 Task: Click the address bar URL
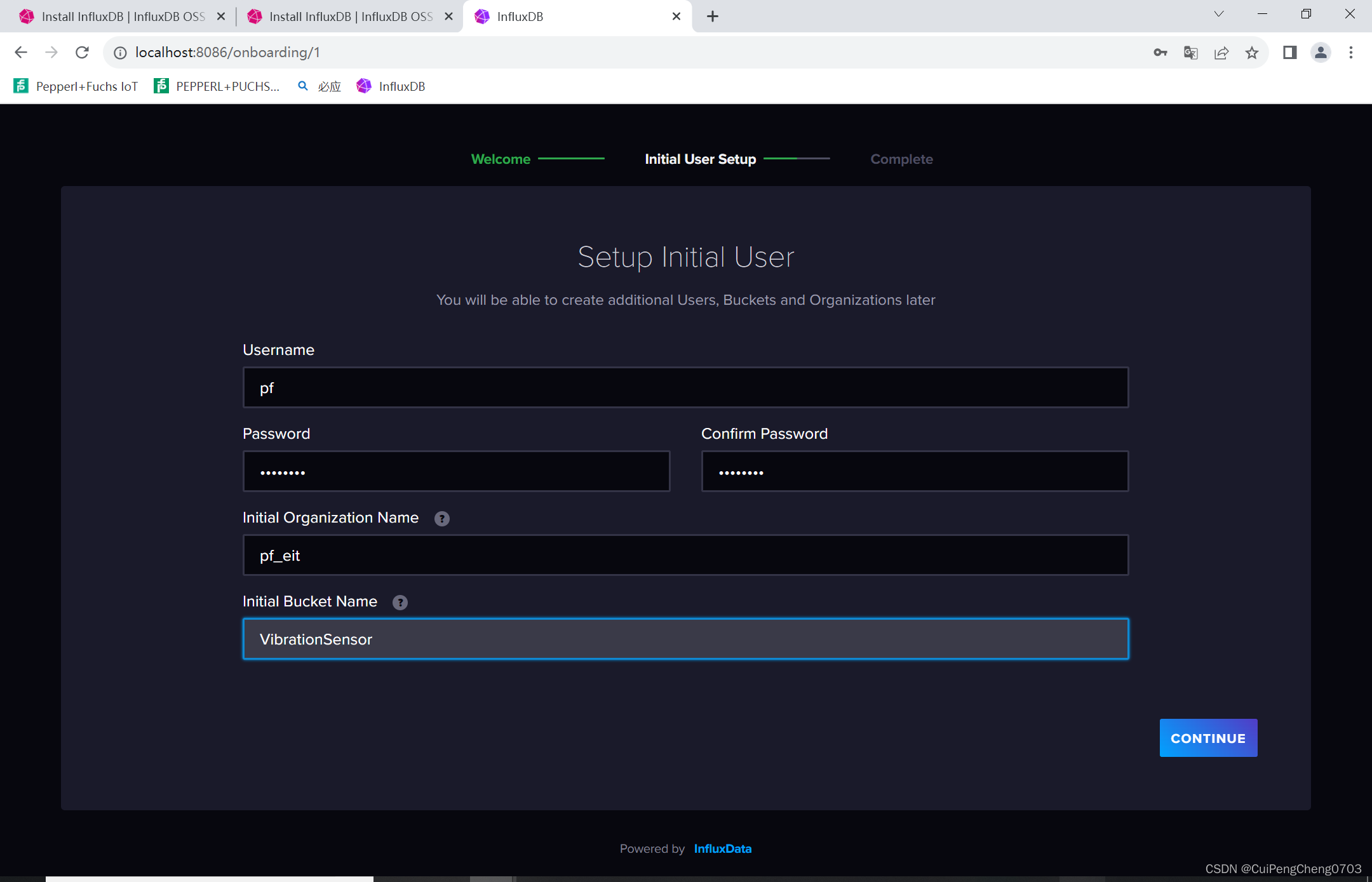click(227, 53)
